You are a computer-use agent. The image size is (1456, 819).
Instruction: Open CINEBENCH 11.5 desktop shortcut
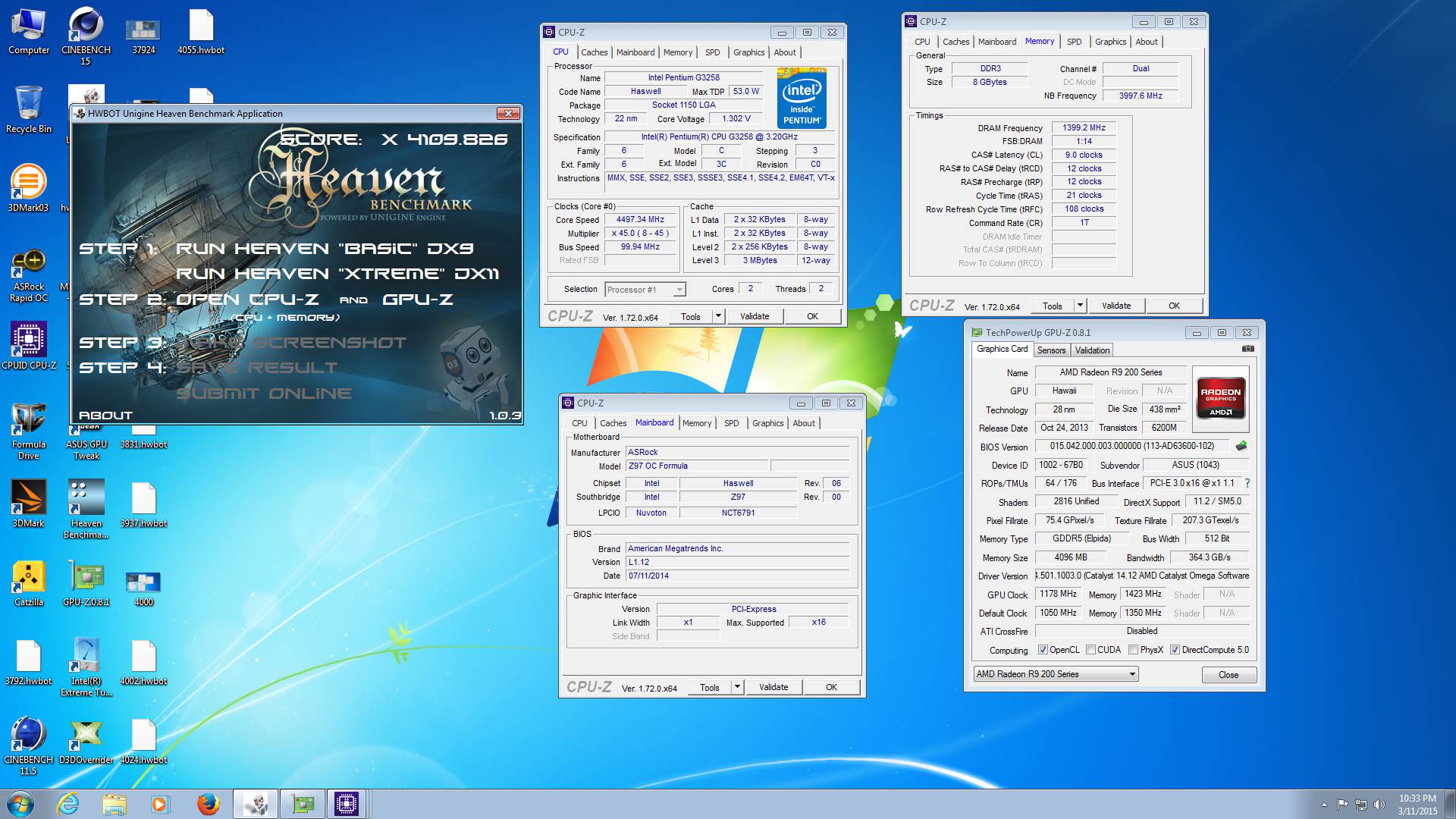29,745
